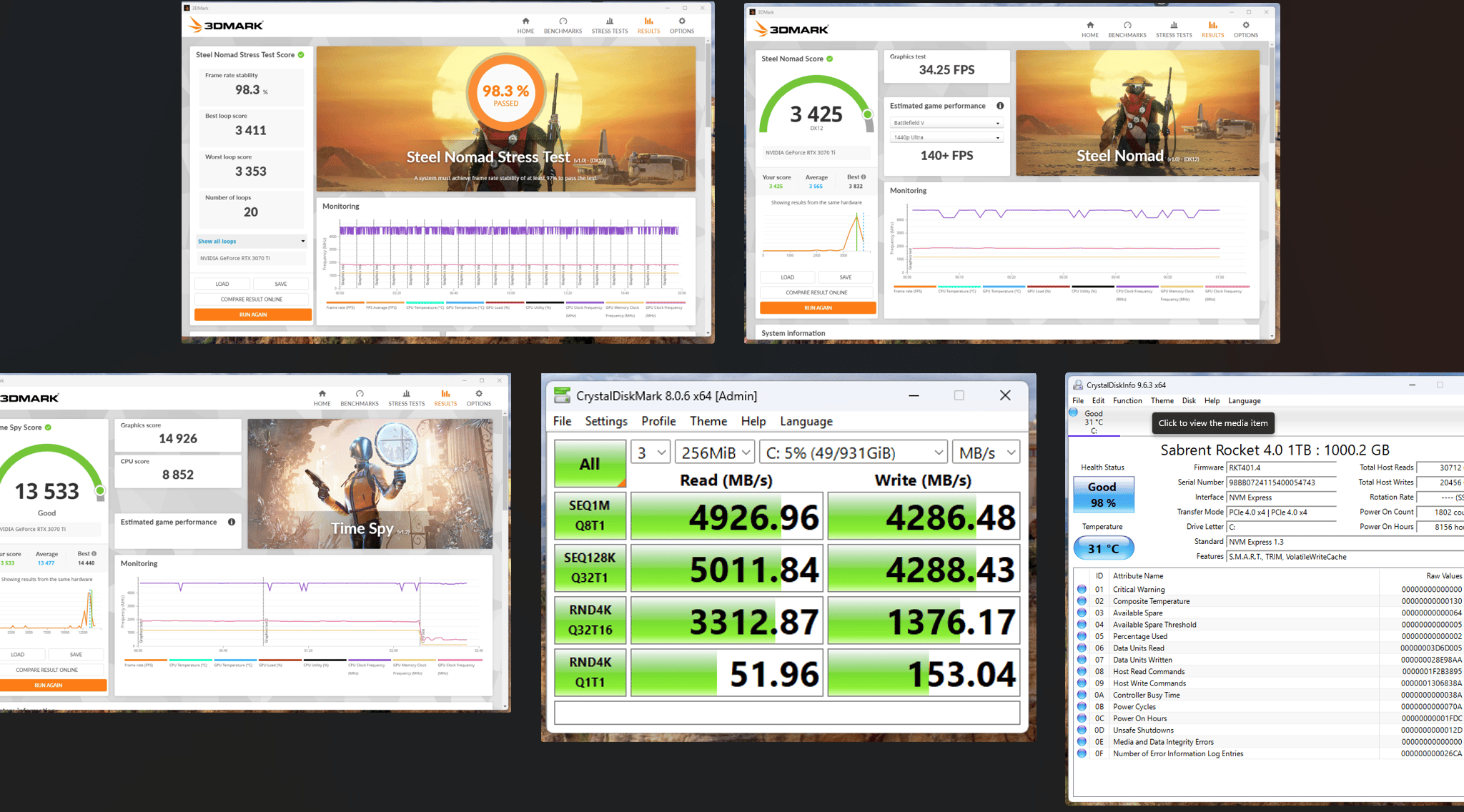Click the Firmware field showing RKT401.4
The height and width of the screenshot is (812, 1464).
tap(1281, 468)
